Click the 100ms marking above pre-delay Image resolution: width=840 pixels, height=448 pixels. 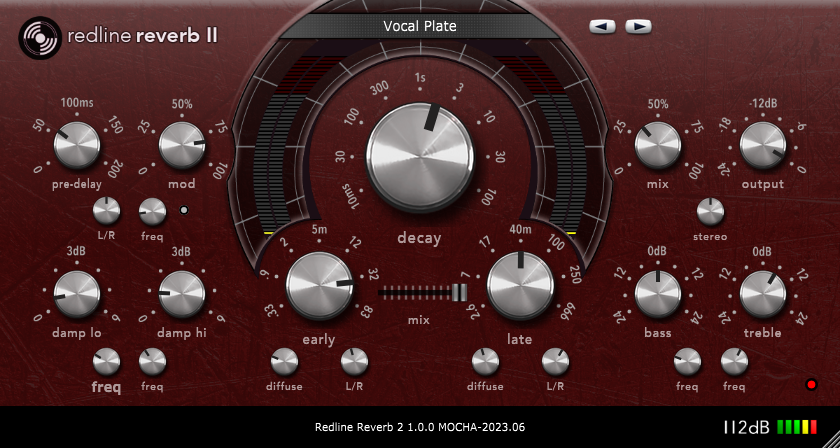pos(77,102)
